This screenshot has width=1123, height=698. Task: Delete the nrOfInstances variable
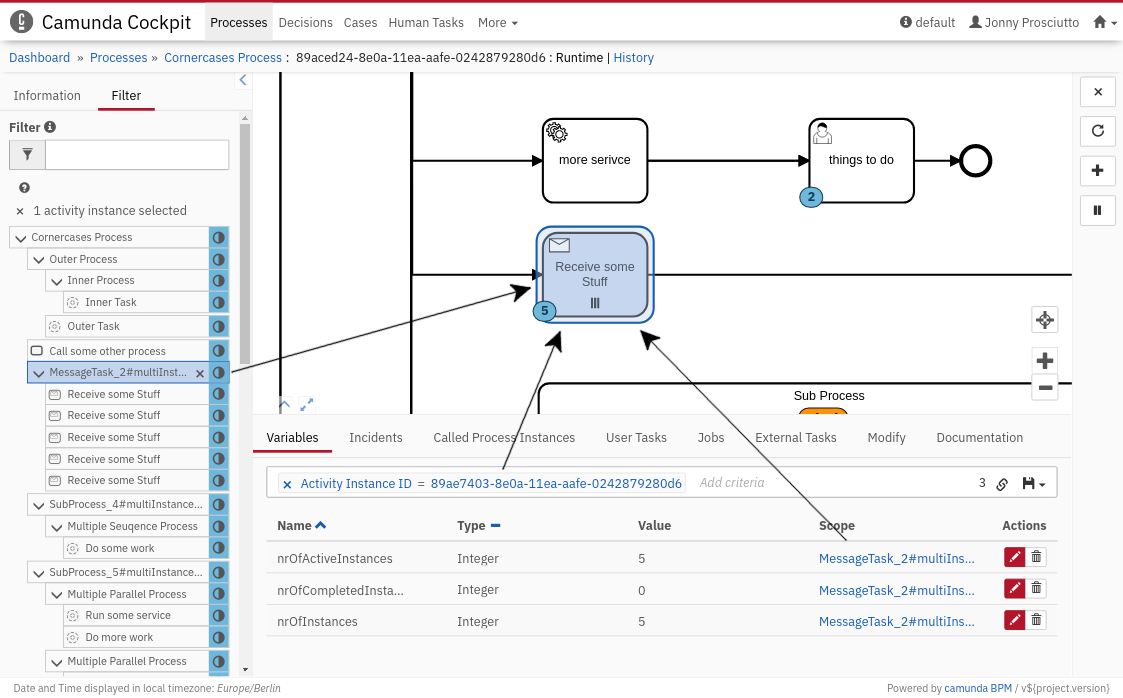tap(1037, 620)
